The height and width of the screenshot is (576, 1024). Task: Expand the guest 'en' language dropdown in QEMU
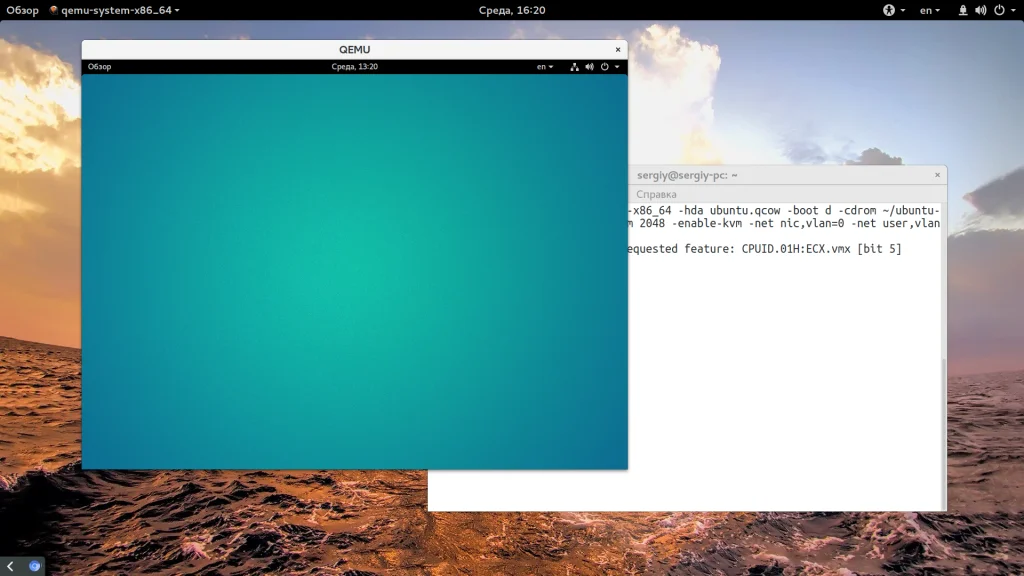point(545,67)
